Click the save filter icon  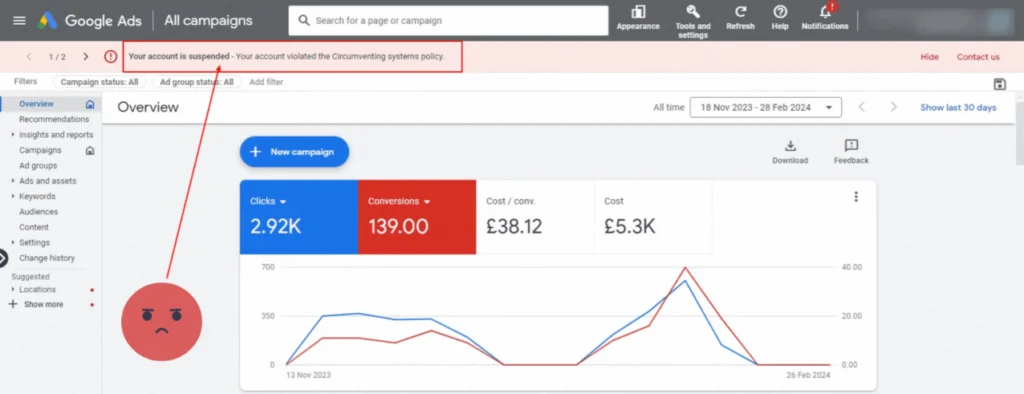coord(999,84)
